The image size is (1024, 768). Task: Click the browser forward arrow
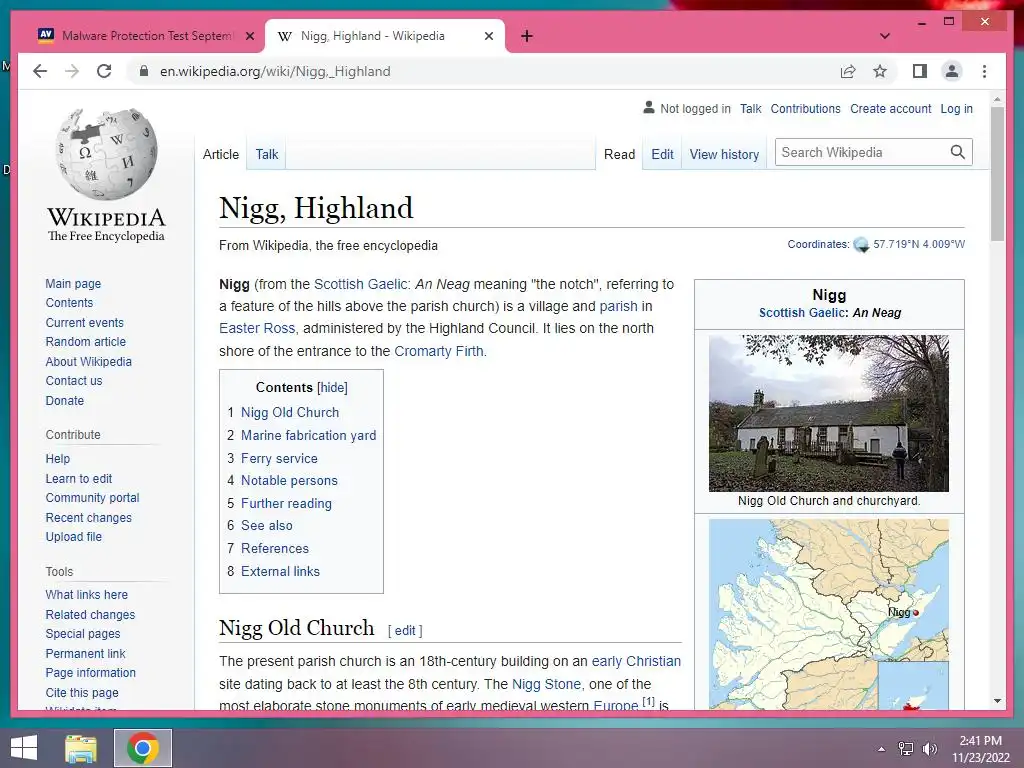72,71
